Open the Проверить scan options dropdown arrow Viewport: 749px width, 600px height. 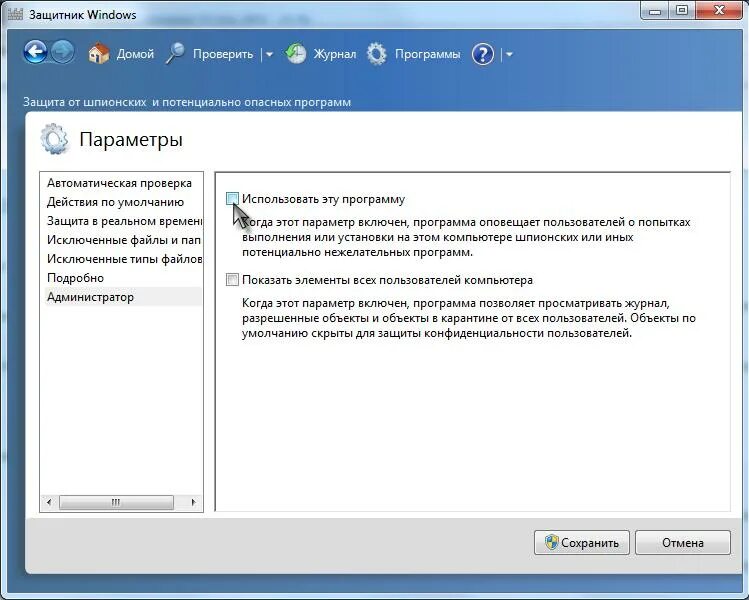click(269, 54)
